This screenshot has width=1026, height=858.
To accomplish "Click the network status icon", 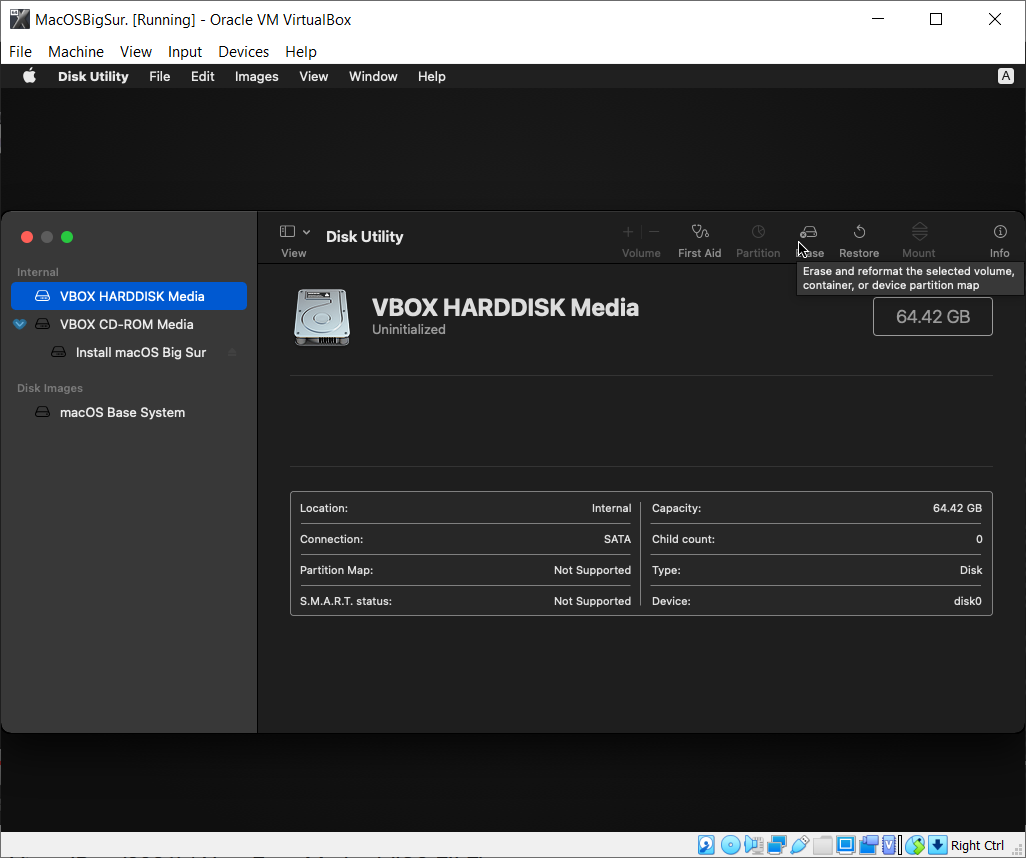I will pos(777,845).
